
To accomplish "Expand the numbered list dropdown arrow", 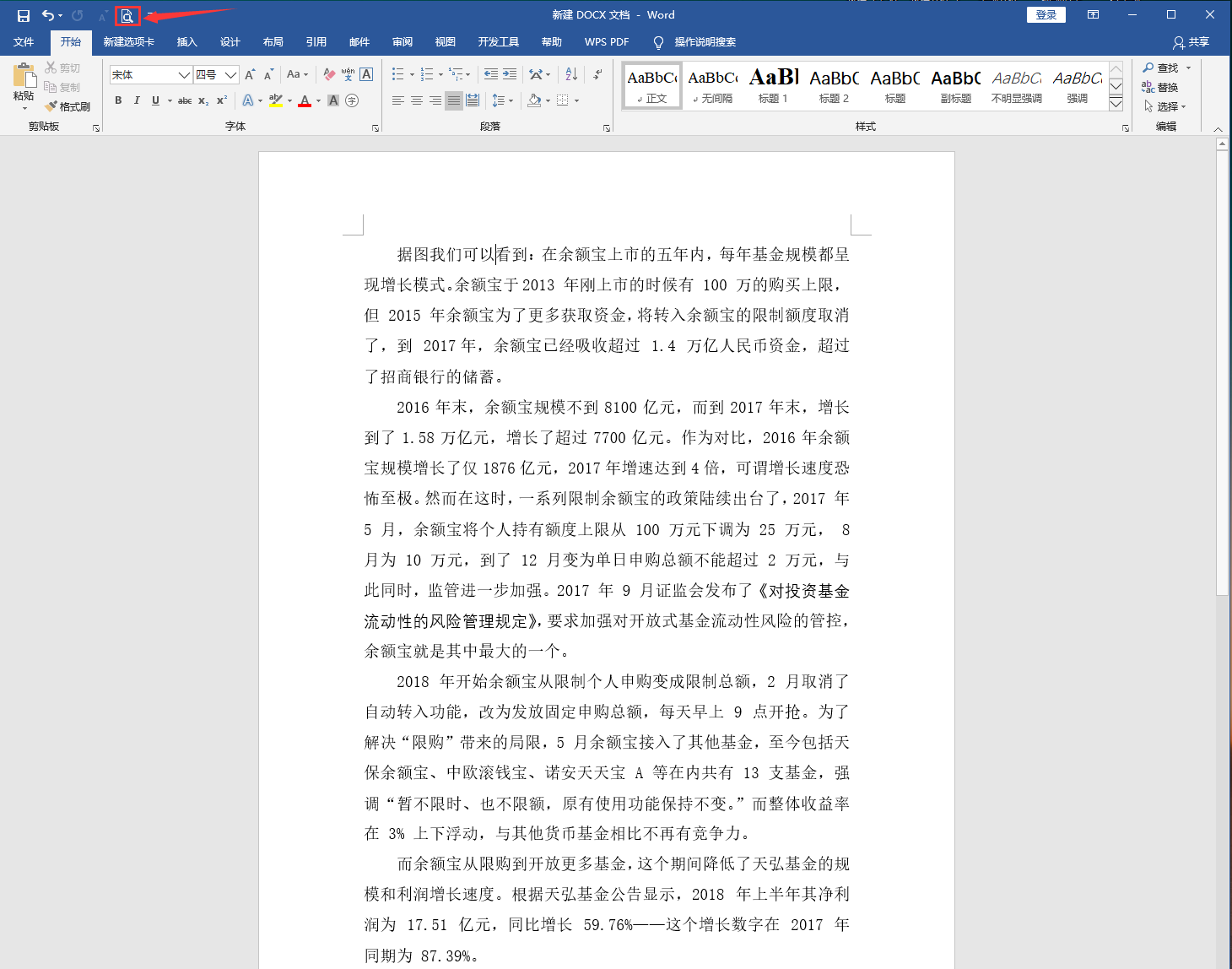I will [x=440, y=75].
